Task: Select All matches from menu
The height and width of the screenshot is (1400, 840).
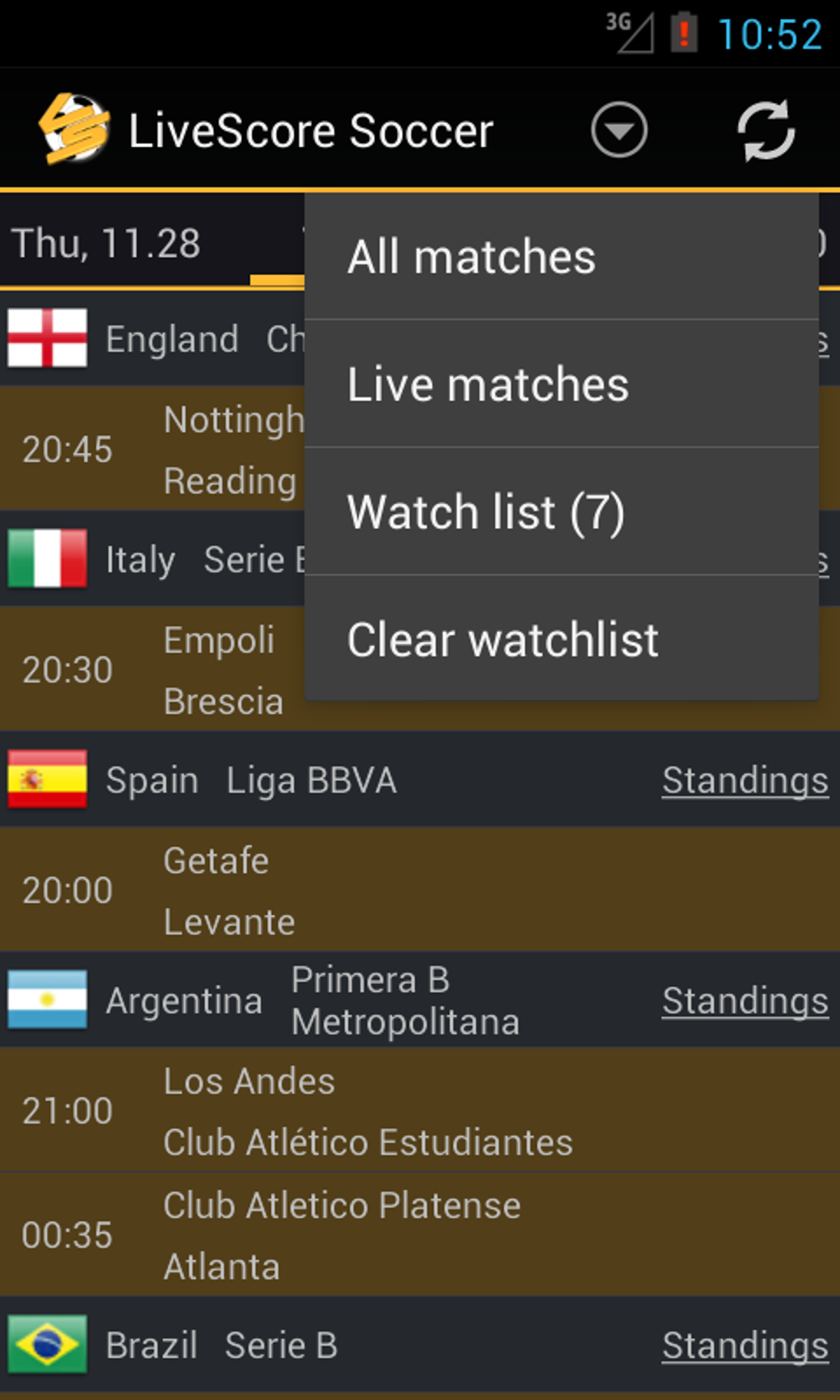Action: tap(561, 257)
